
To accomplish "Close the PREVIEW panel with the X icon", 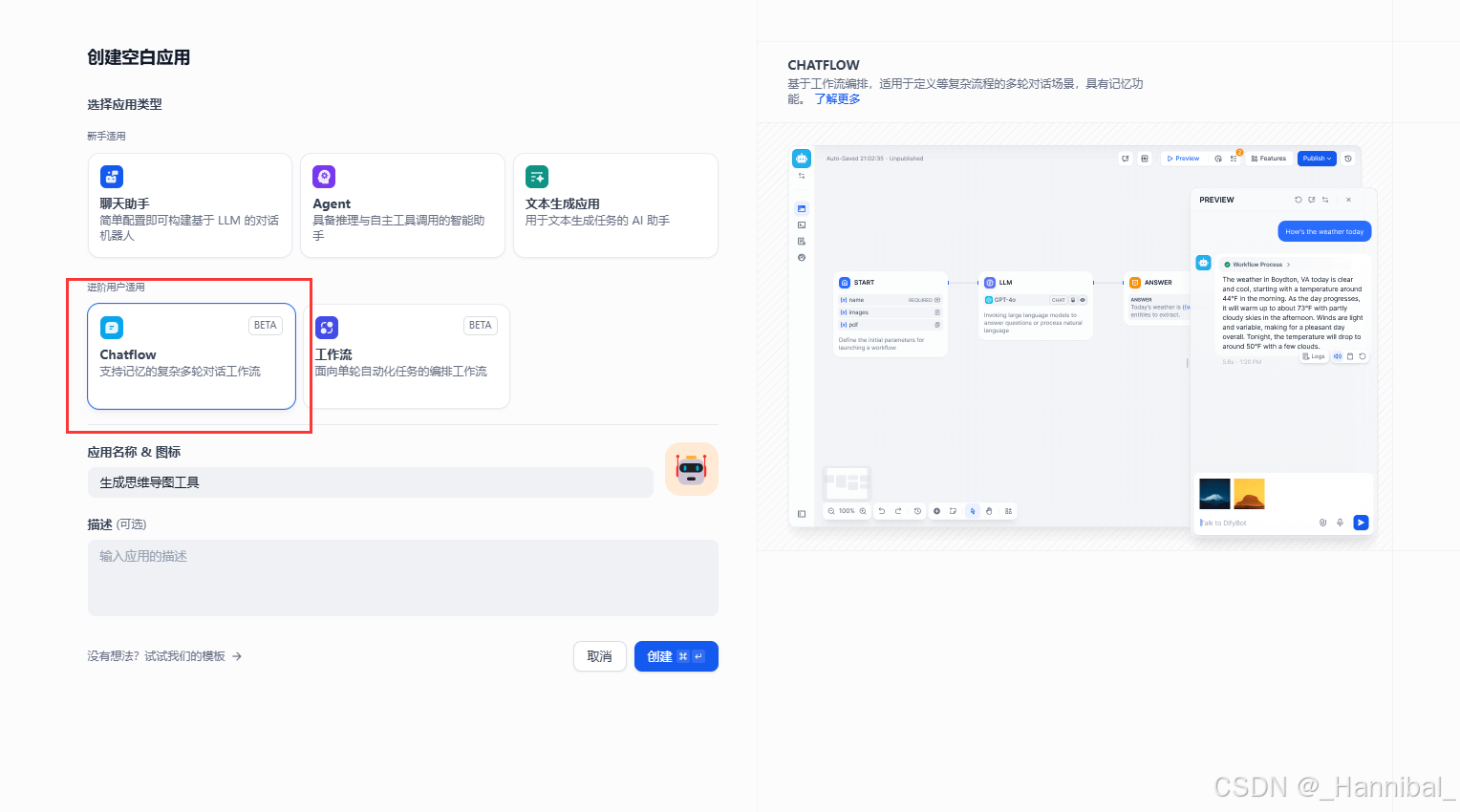I will [x=1348, y=200].
